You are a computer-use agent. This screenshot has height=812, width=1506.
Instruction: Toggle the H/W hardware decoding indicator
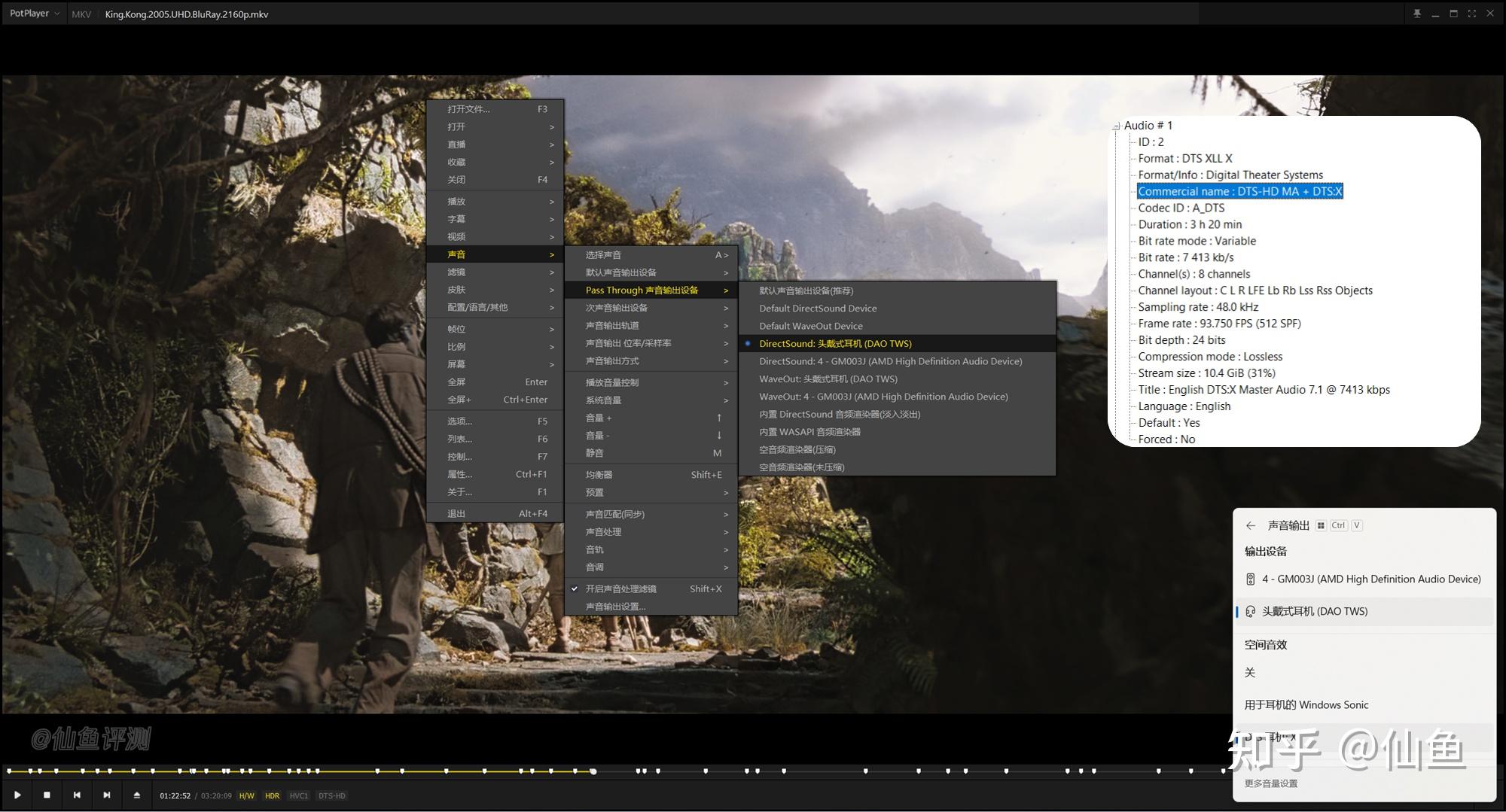click(x=247, y=795)
